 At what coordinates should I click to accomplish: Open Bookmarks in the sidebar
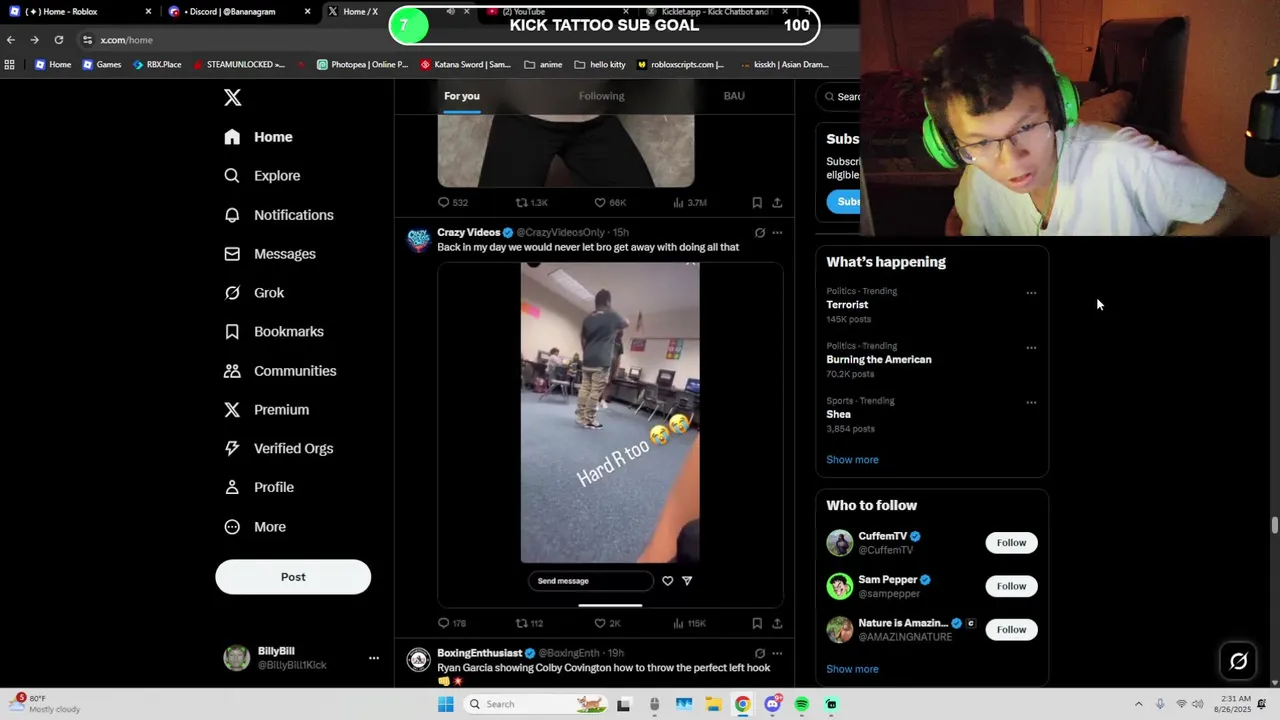tap(274, 332)
